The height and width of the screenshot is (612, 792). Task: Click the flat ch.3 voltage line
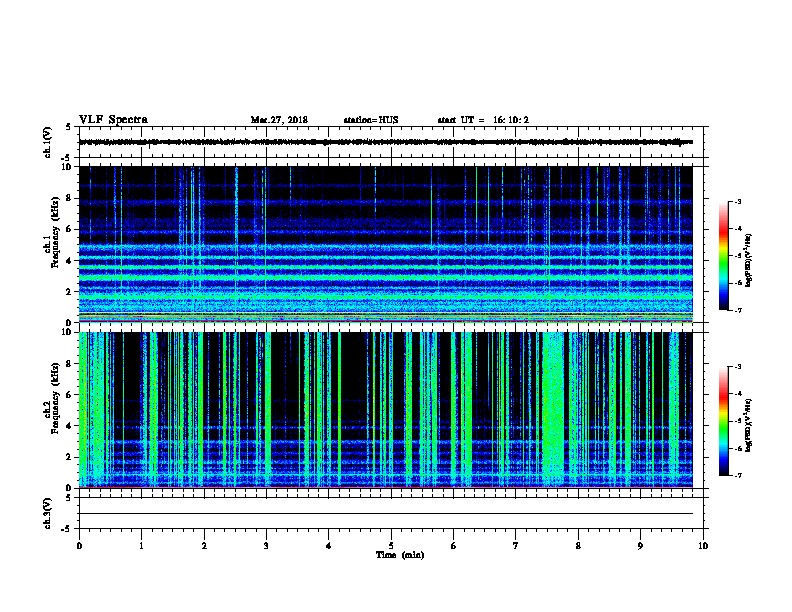(385, 514)
